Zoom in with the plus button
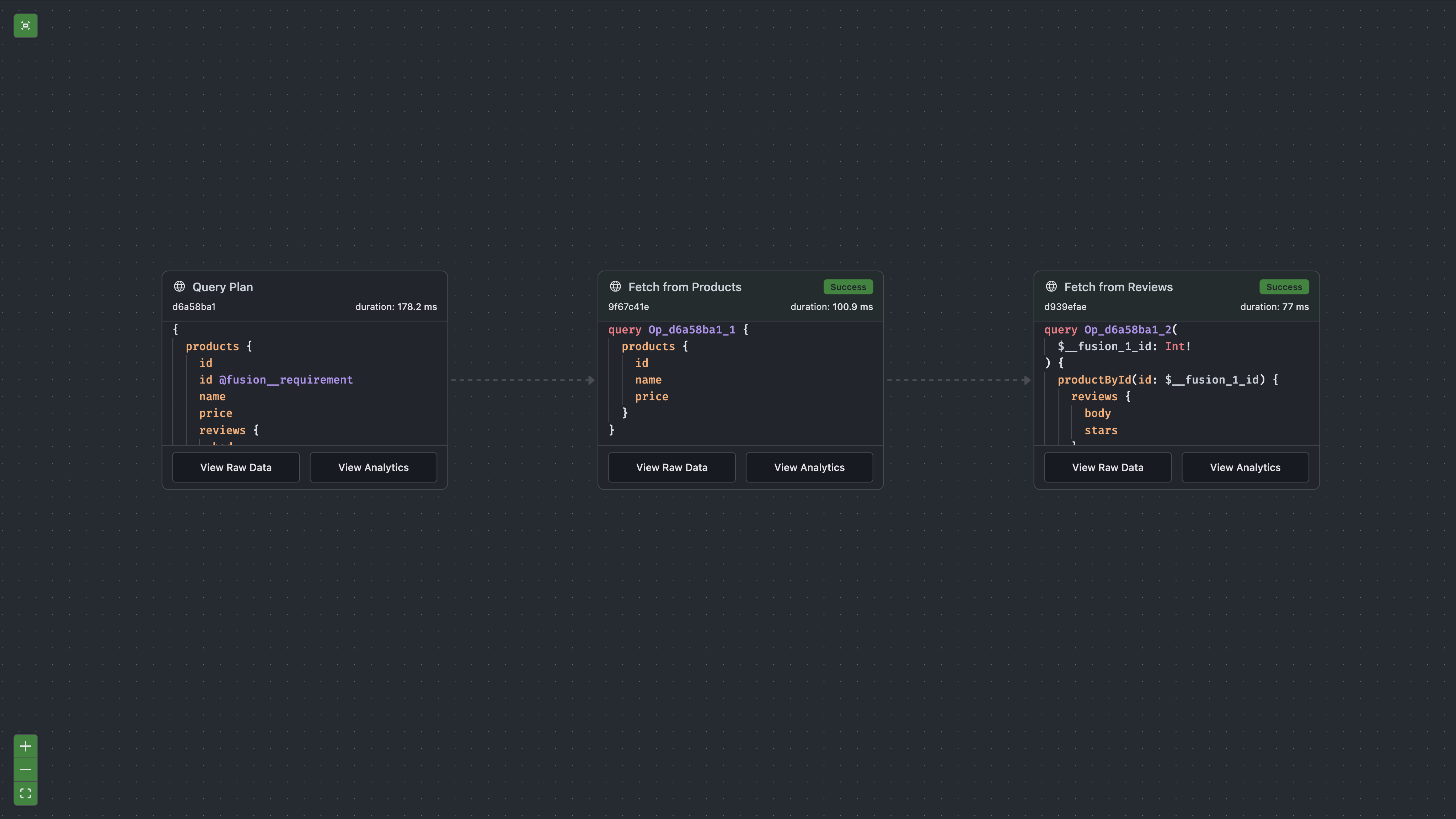Image resolution: width=1456 pixels, height=819 pixels. (x=26, y=746)
